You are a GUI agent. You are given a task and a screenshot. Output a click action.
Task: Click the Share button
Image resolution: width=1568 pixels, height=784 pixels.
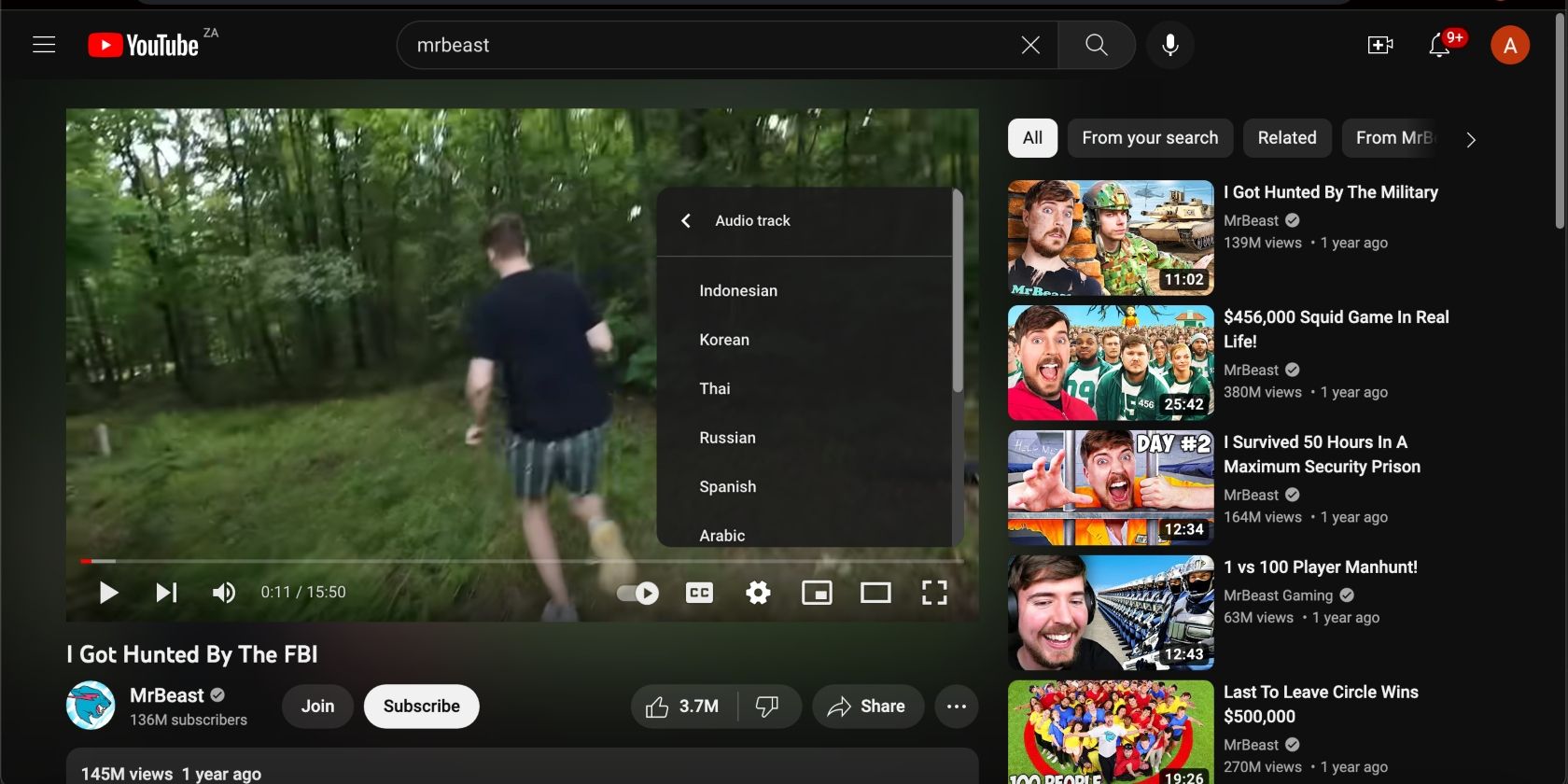[867, 707]
